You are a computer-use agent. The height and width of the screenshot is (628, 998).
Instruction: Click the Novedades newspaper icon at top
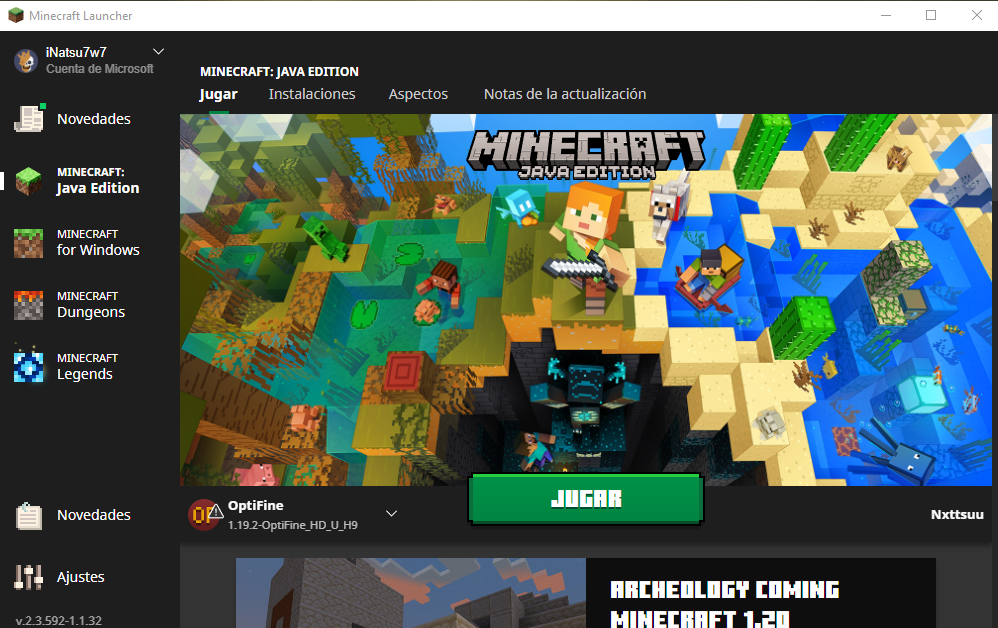click(x=30, y=119)
